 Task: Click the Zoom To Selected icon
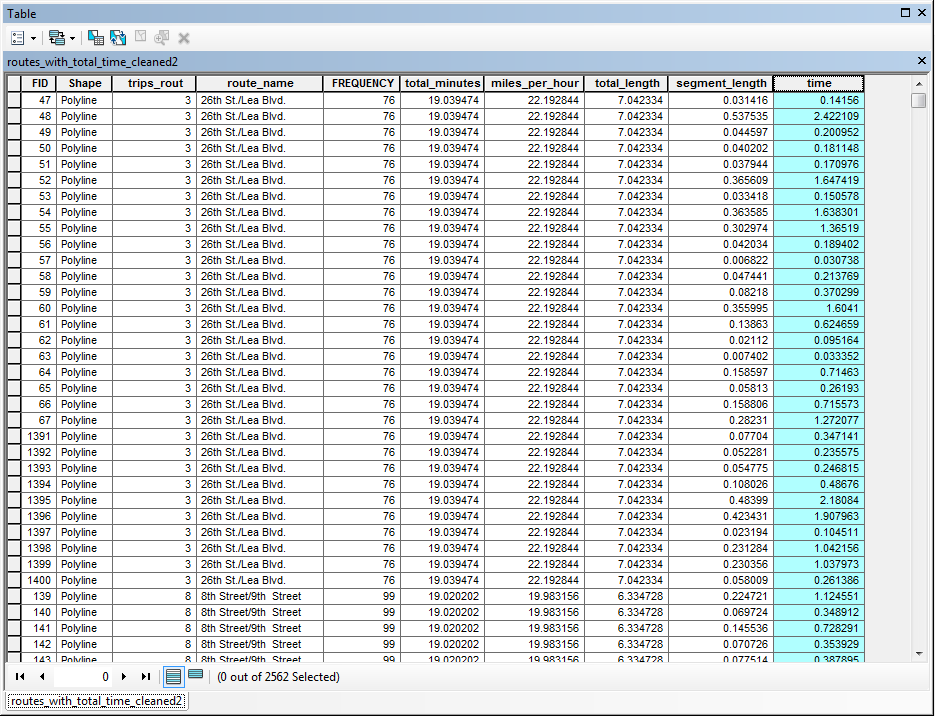pyautogui.click(x=162, y=37)
